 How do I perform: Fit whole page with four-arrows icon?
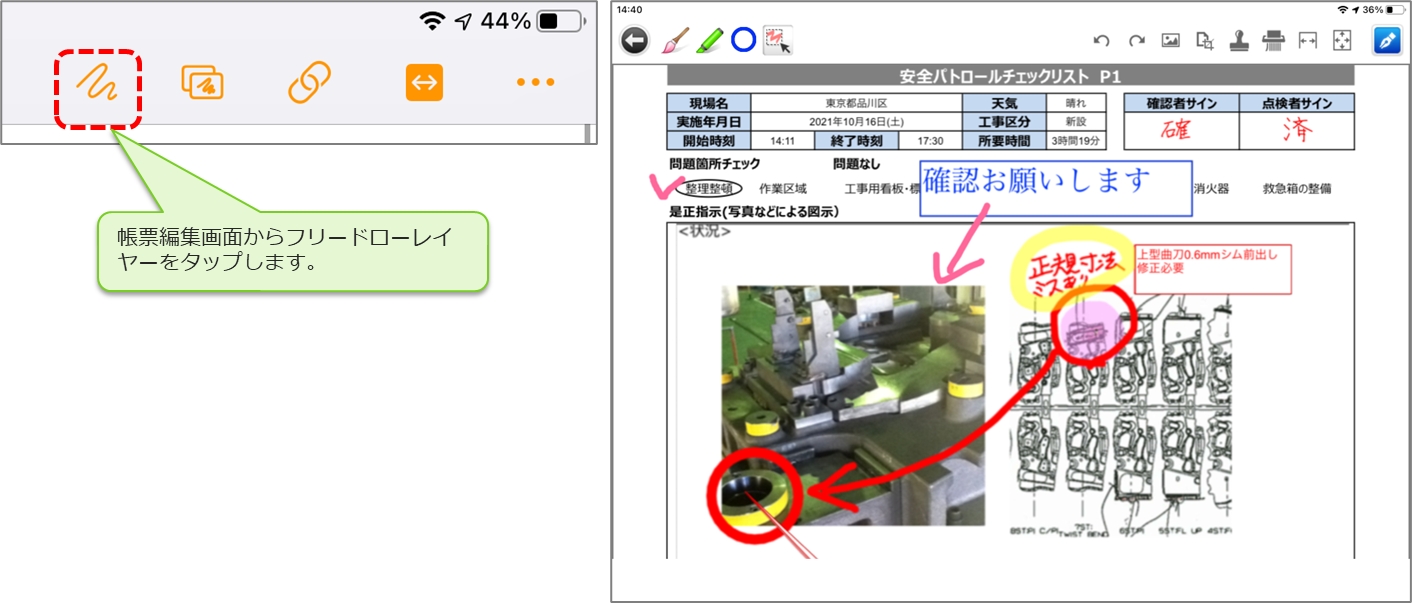point(1342,41)
